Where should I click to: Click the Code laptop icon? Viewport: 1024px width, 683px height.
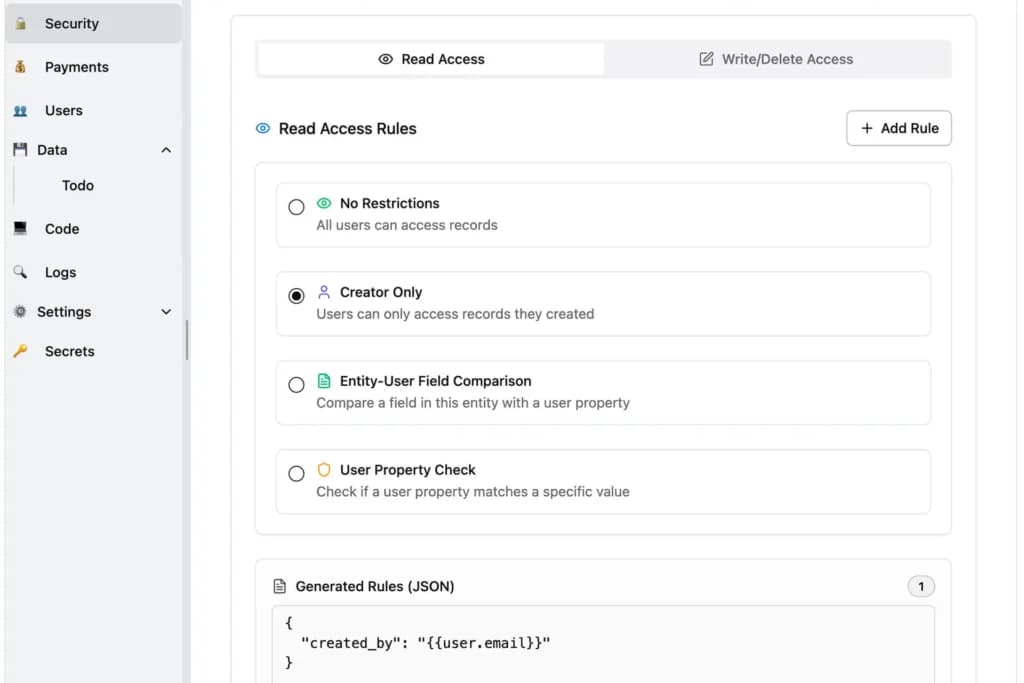(20, 229)
